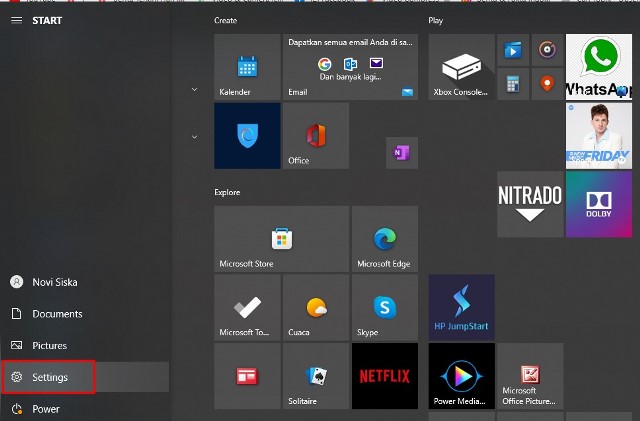
Task: Launch the Dolby tile
Action: click(x=599, y=204)
